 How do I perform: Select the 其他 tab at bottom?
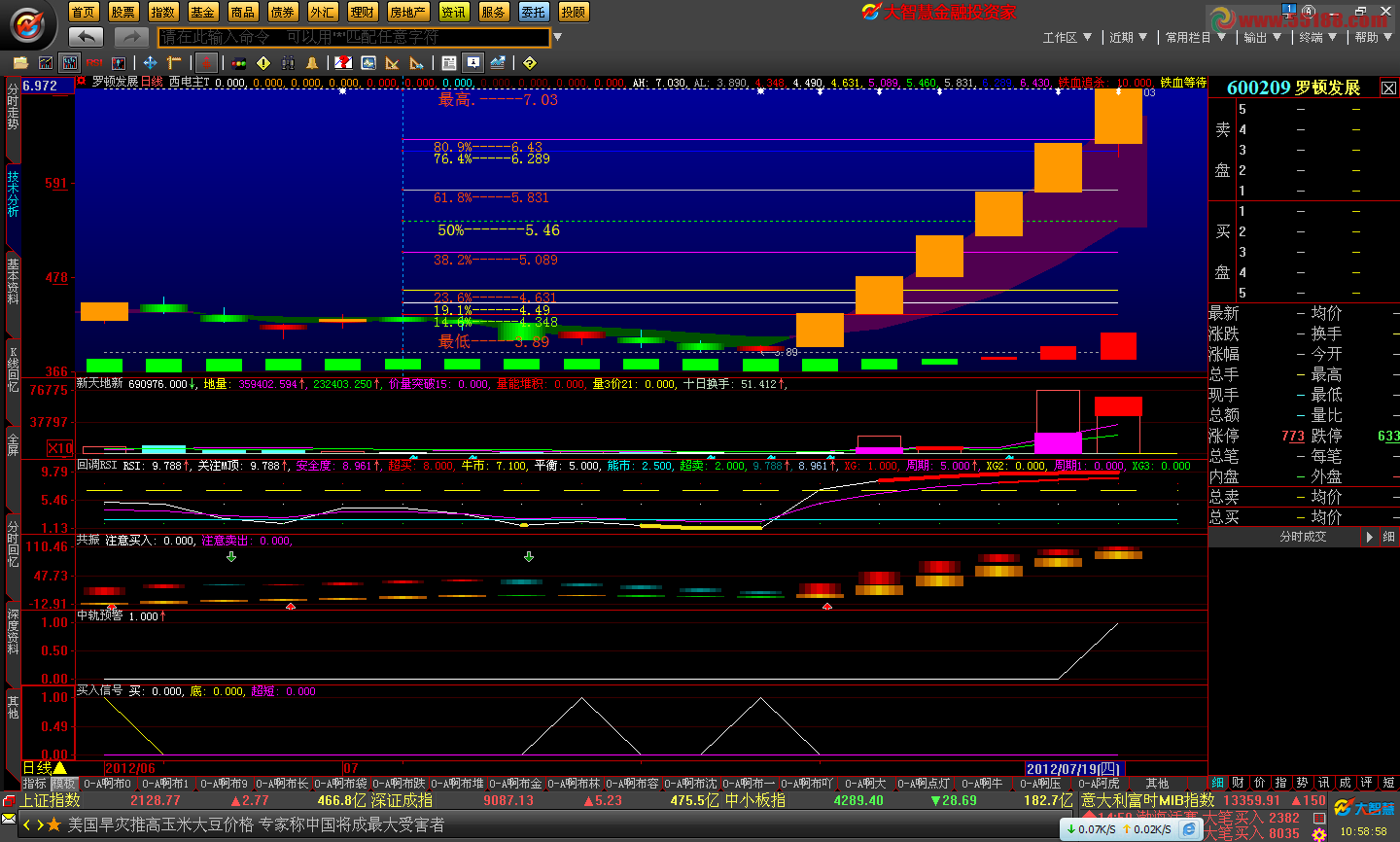[x=1157, y=784]
